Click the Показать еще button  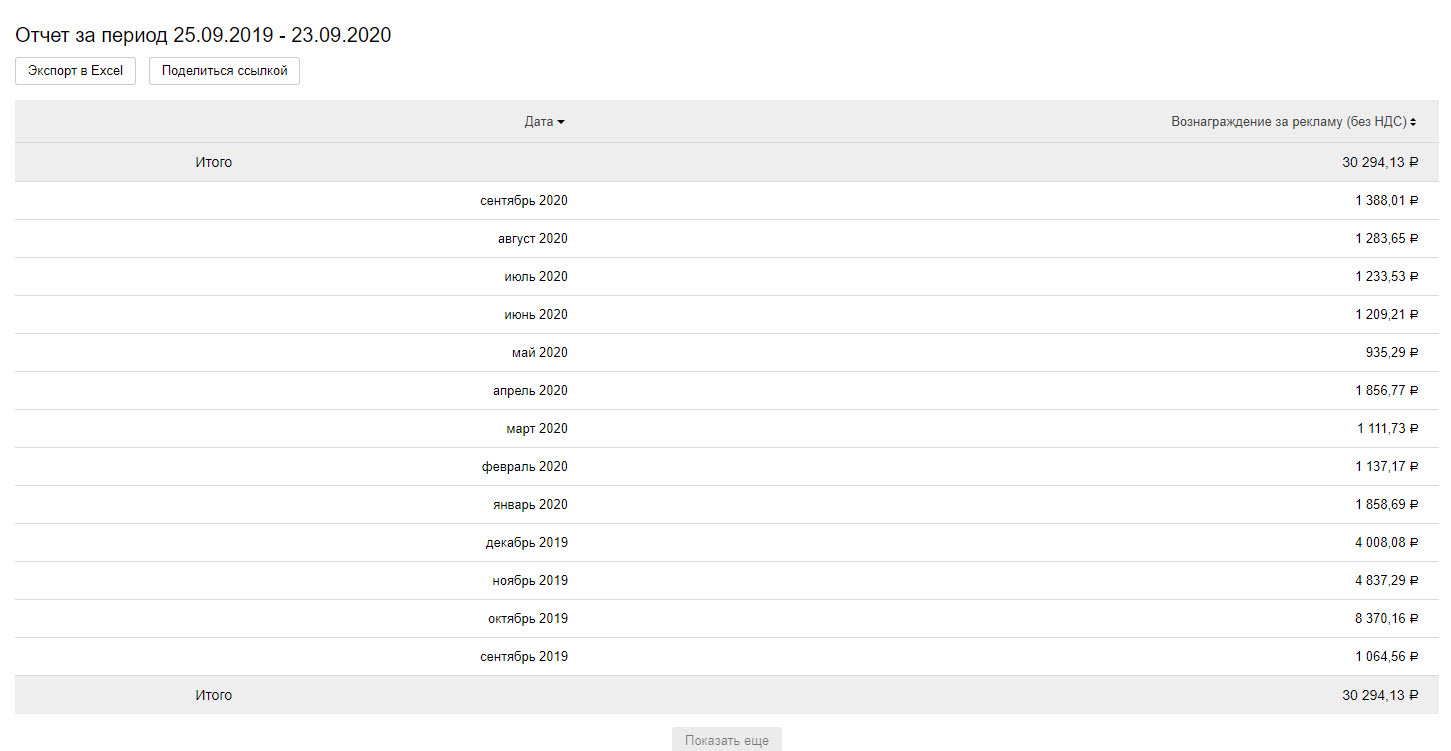(727, 741)
